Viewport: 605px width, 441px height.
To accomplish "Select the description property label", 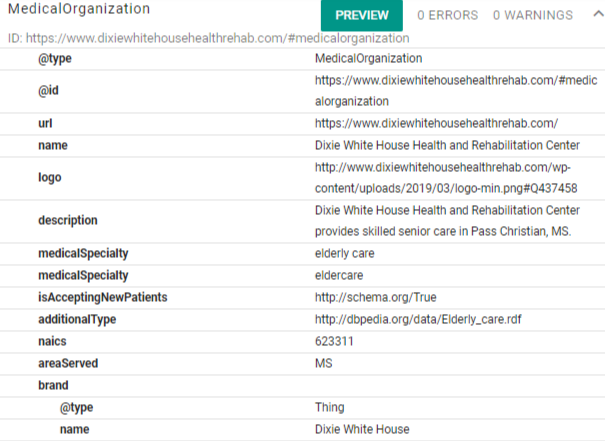I will click(x=68, y=220).
